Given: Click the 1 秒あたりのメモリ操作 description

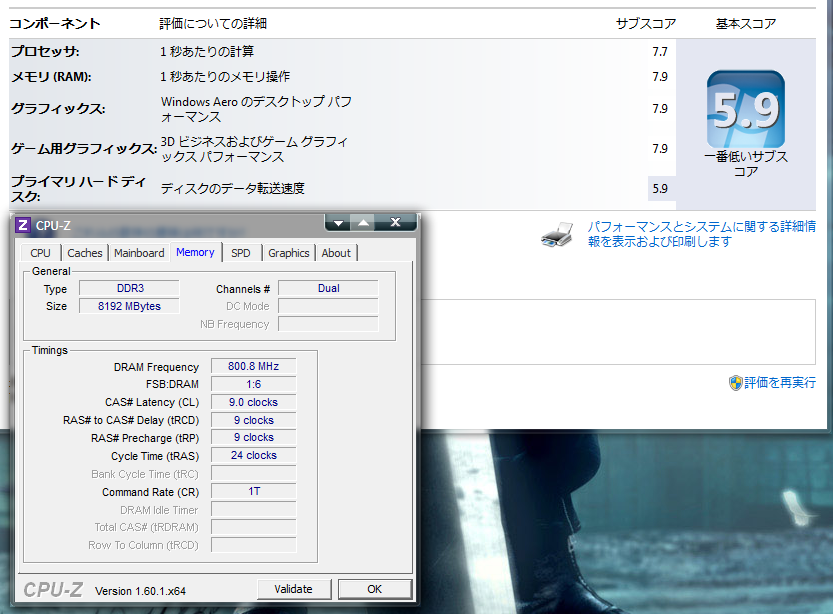Looking at the screenshot, I should coord(225,76).
